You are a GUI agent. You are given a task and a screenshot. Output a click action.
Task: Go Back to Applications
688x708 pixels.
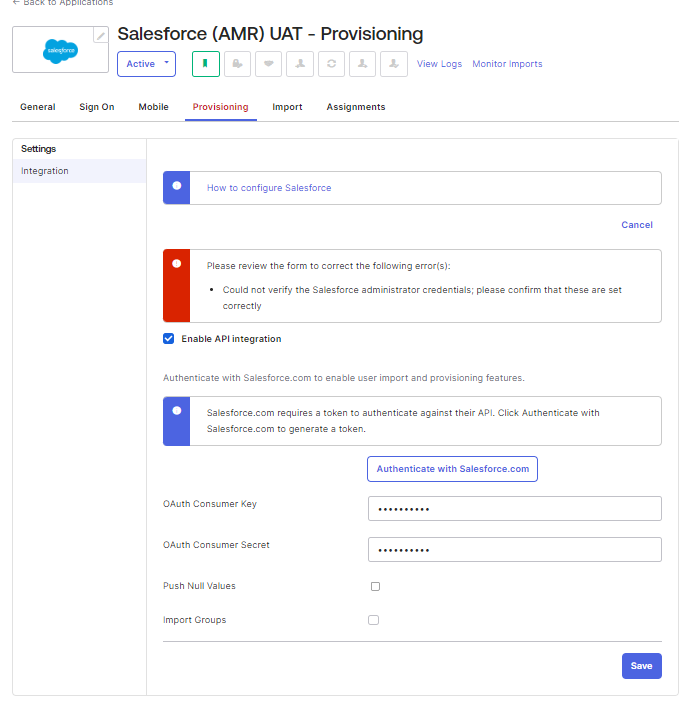pos(63,3)
